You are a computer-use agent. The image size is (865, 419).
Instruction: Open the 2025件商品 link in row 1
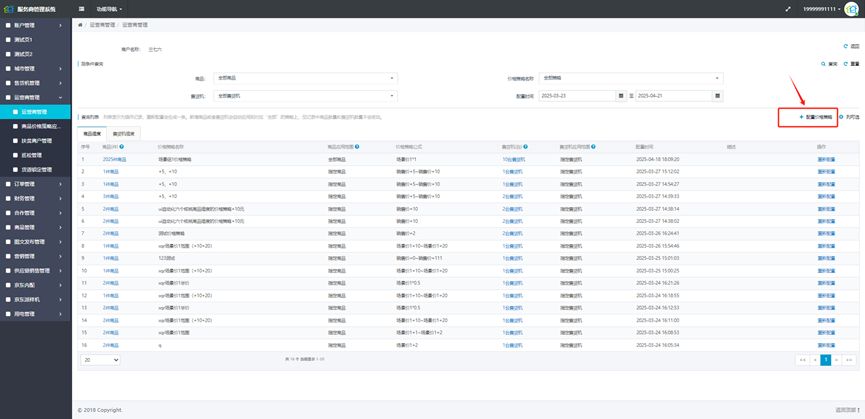[x=115, y=159]
